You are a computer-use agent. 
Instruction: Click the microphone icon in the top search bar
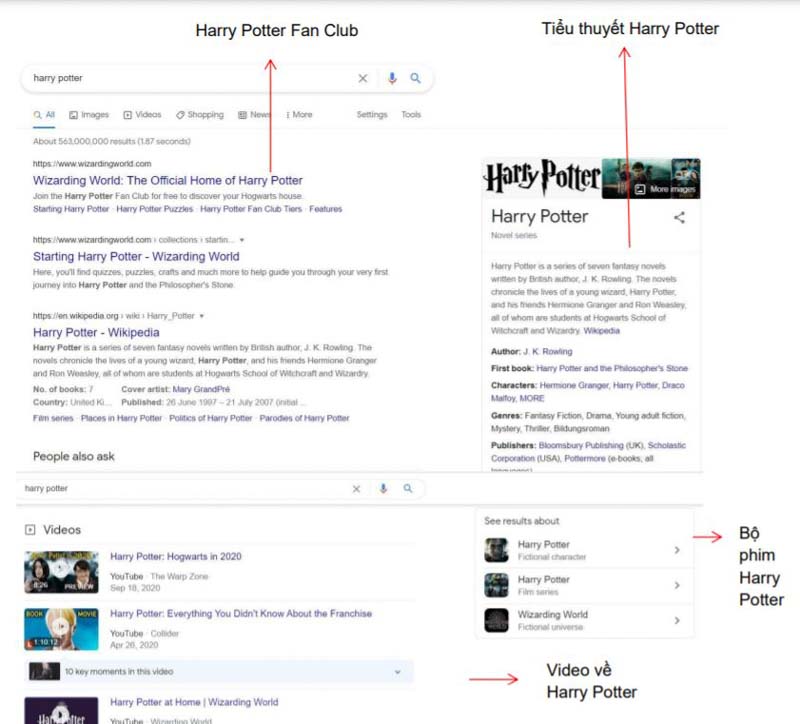[x=391, y=78]
